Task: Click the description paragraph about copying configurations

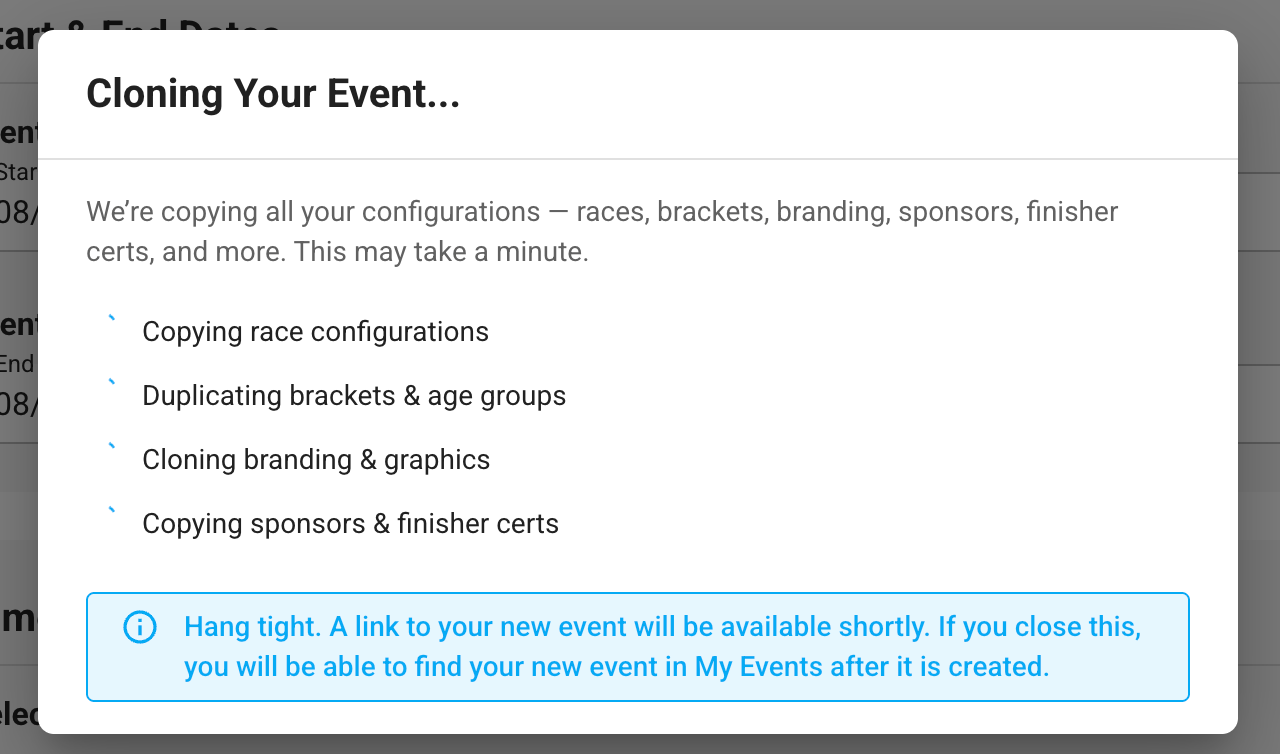Action: click(602, 232)
